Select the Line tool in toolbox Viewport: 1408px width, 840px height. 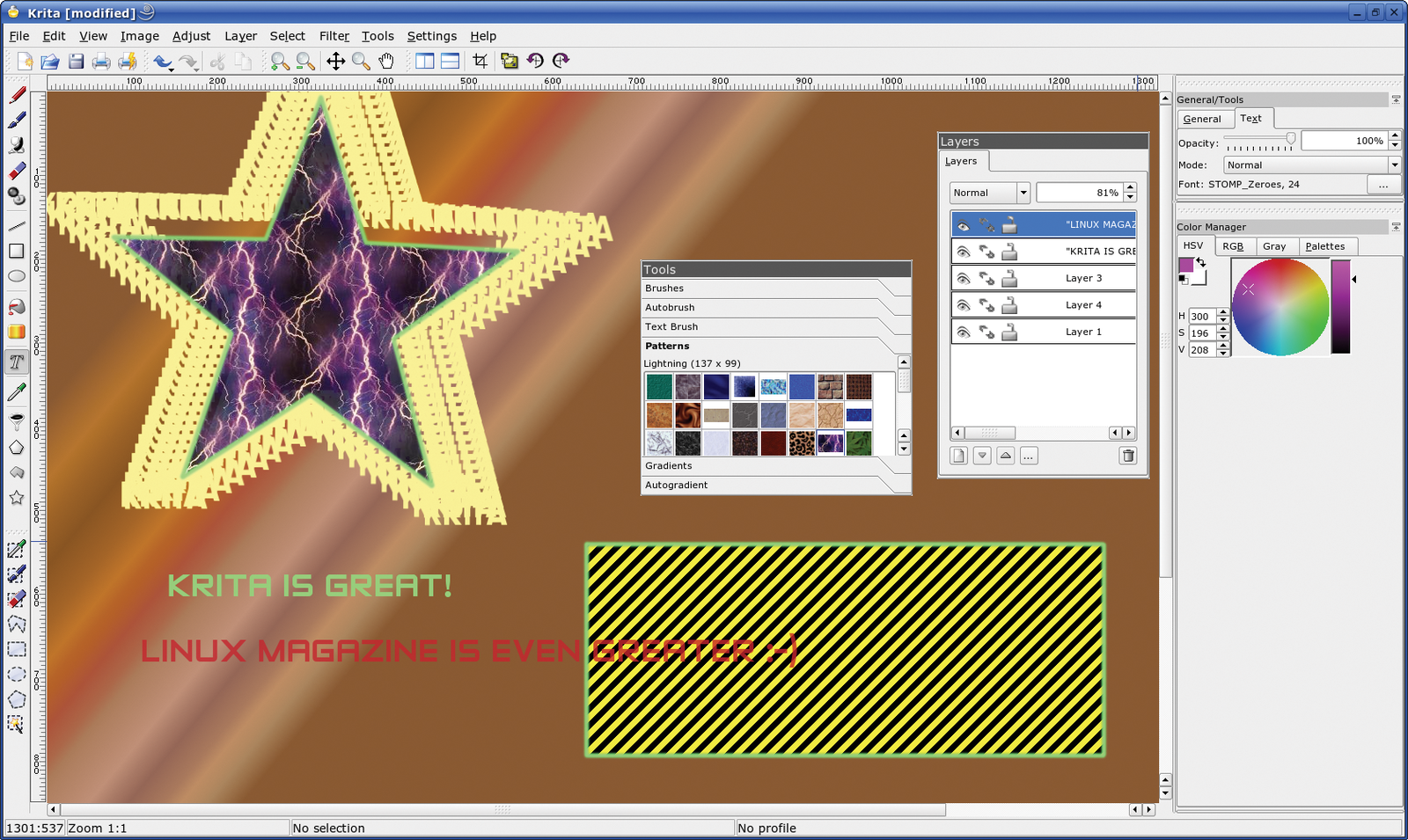tap(17, 226)
